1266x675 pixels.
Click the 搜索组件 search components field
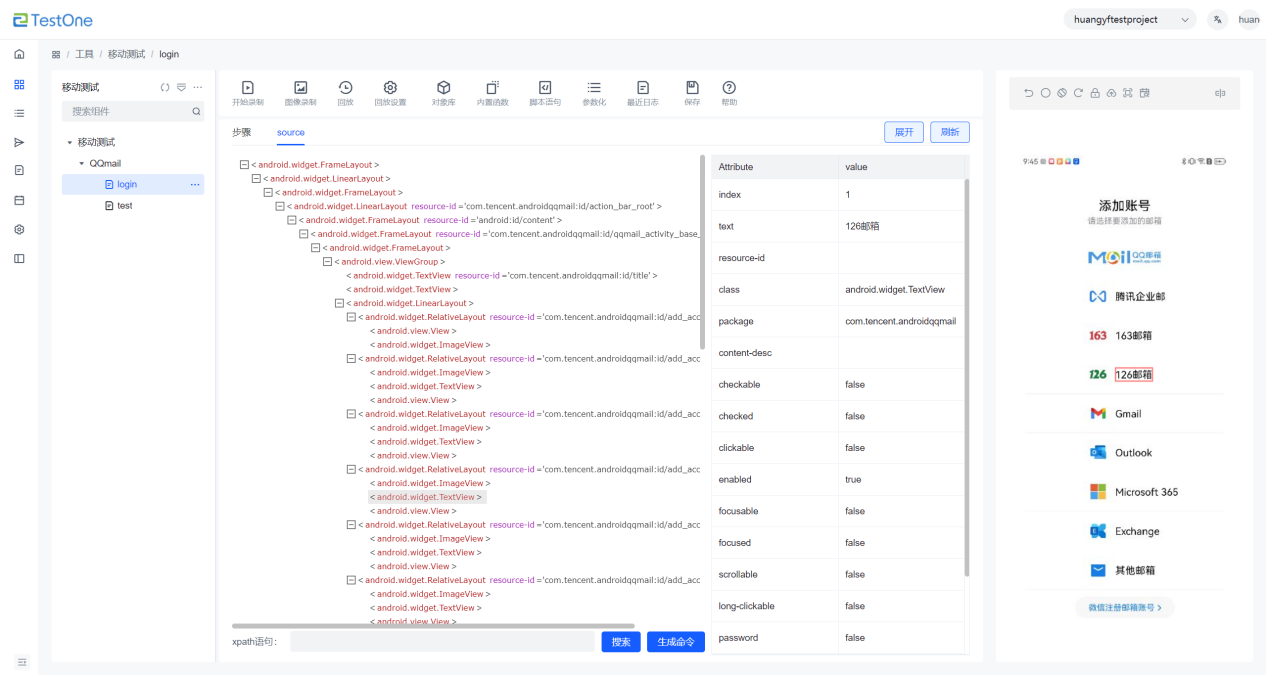click(133, 111)
